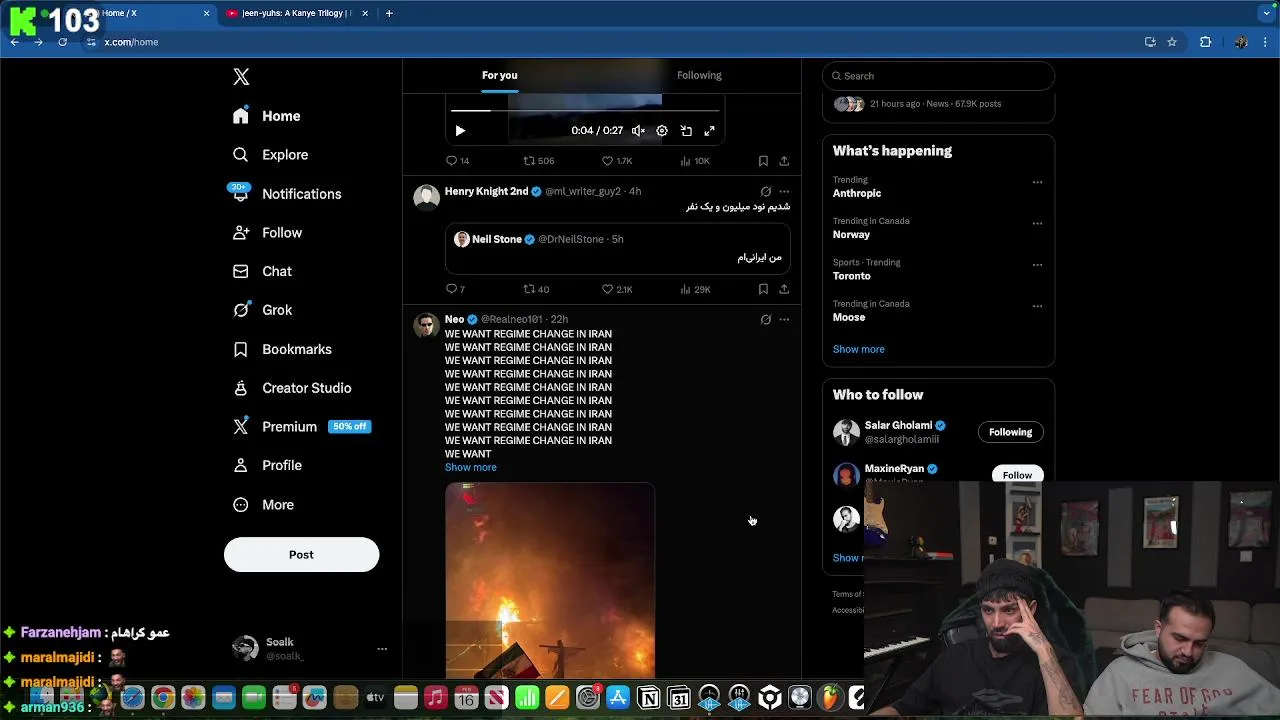This screenshot has width=1280, height=720.
Task: Open Henry Knight 2nd profile avatar
Action: pyautogui.click(x=427, y=197)
